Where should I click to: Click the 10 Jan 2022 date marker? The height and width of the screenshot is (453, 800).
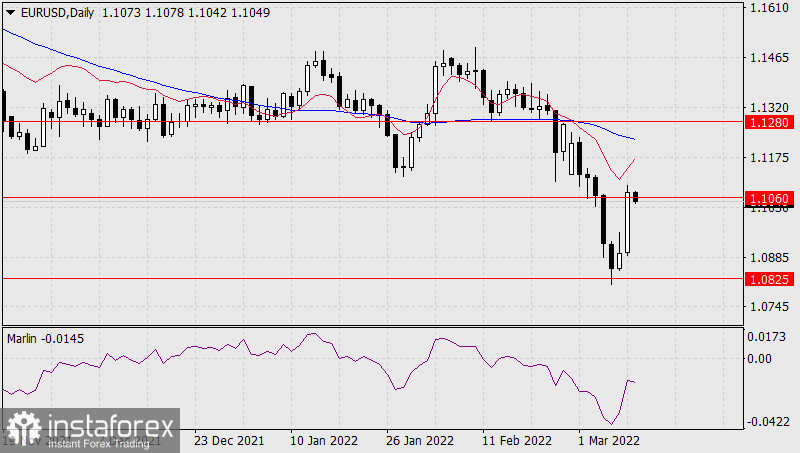click(322, 440)
